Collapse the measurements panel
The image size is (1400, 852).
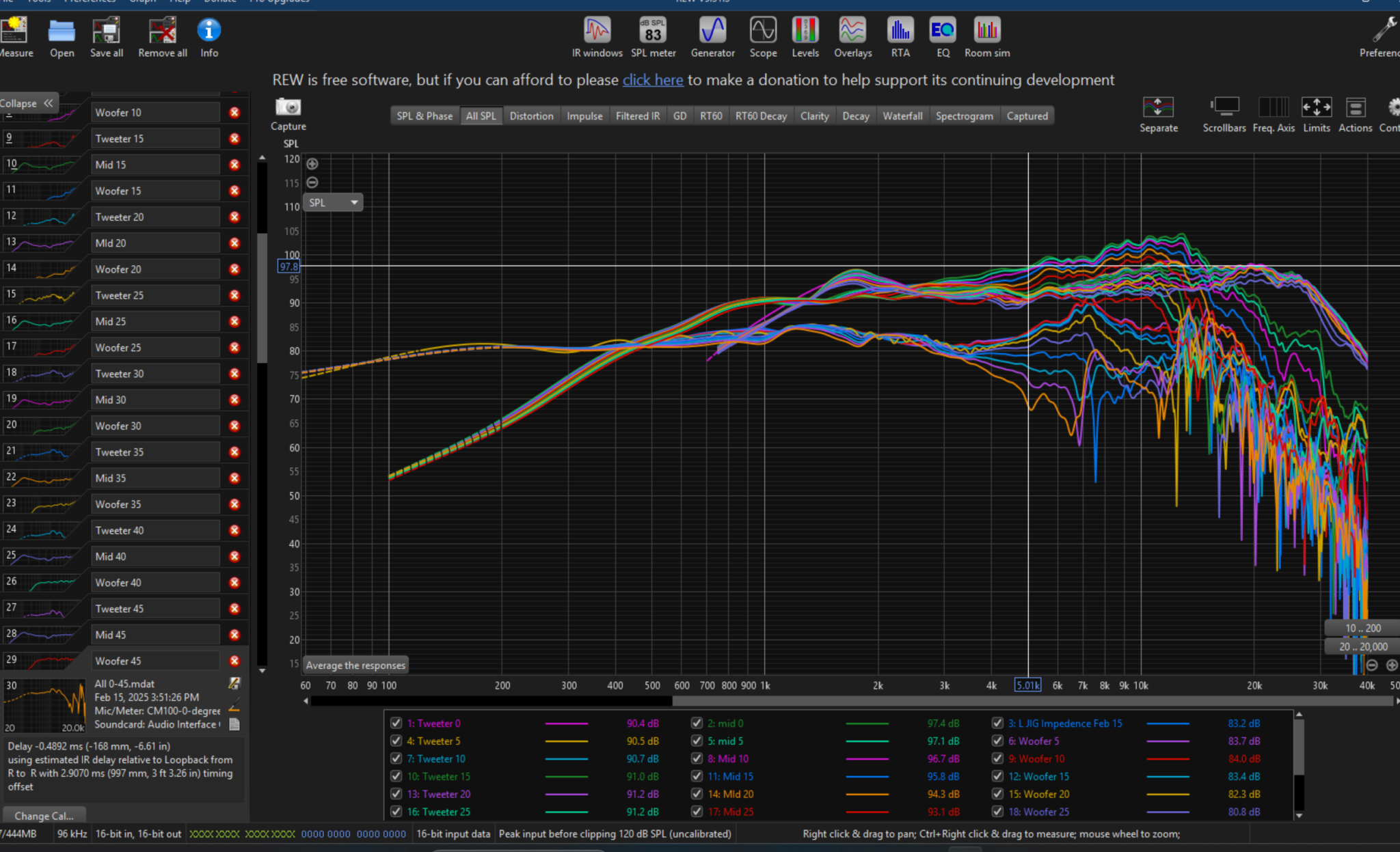(27, 103)
